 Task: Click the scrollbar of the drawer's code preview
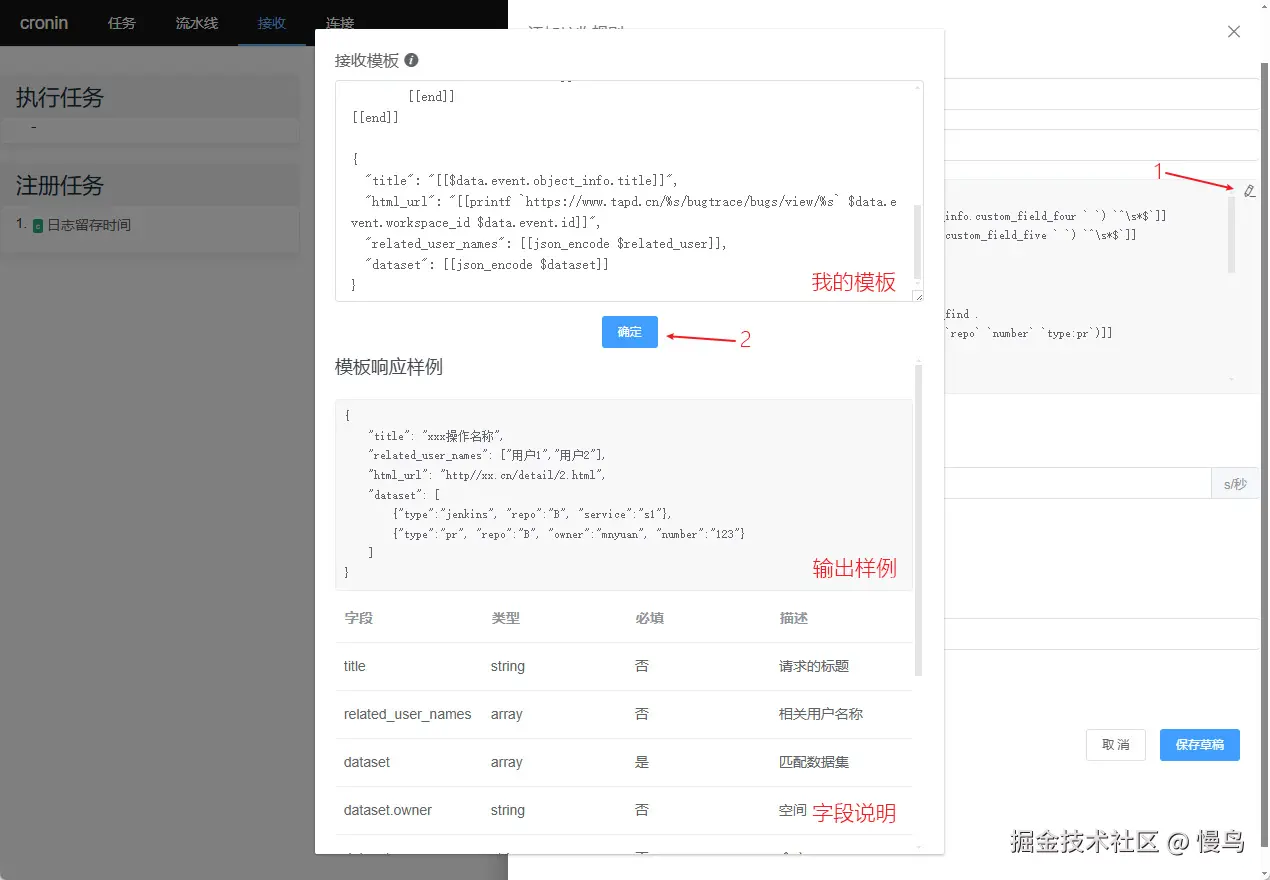pyautogui.click(x=1232, y=234)
